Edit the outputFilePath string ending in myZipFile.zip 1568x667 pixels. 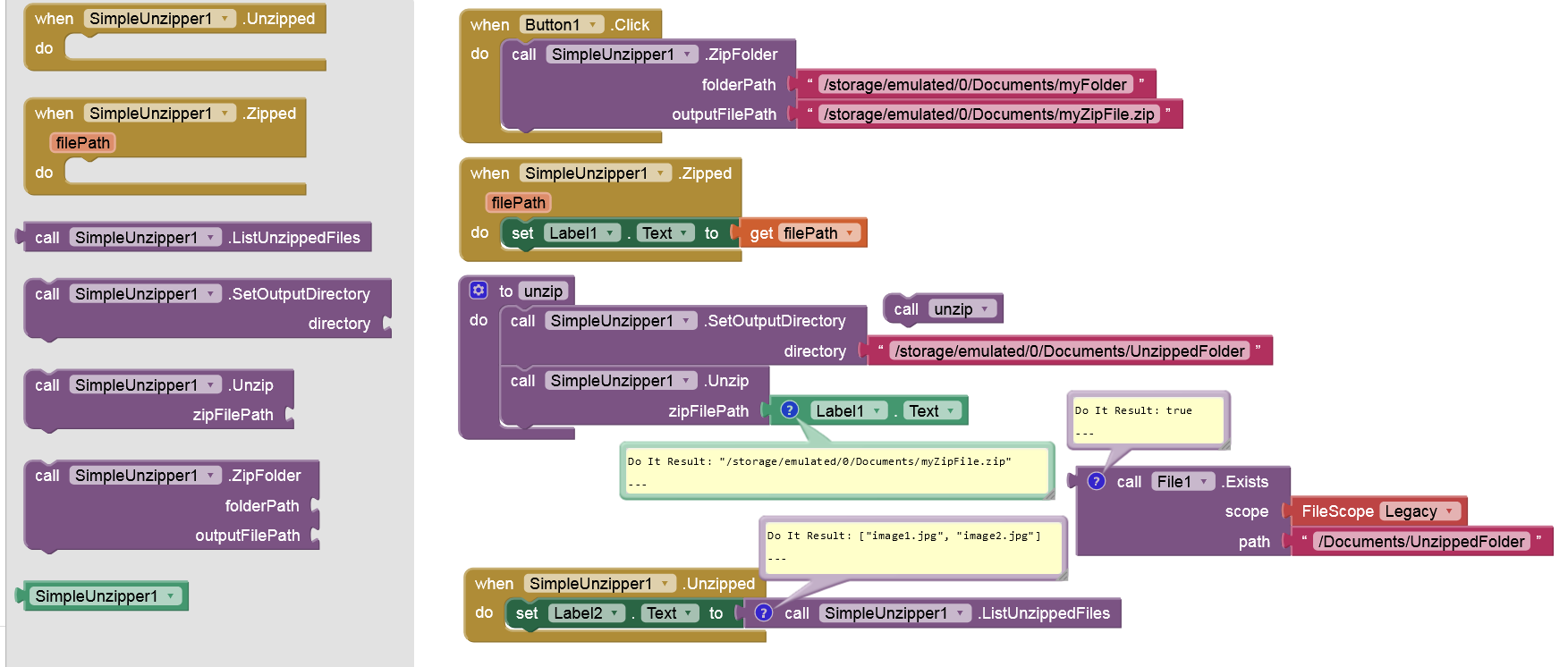pyautogui.click(x=989, y=114)
